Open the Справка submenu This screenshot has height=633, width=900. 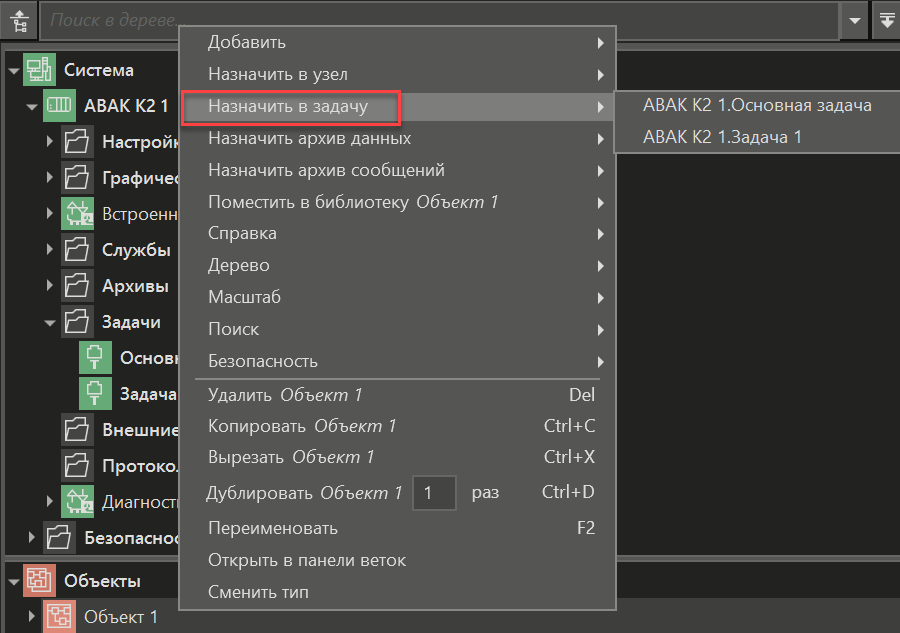click(397, 234)
